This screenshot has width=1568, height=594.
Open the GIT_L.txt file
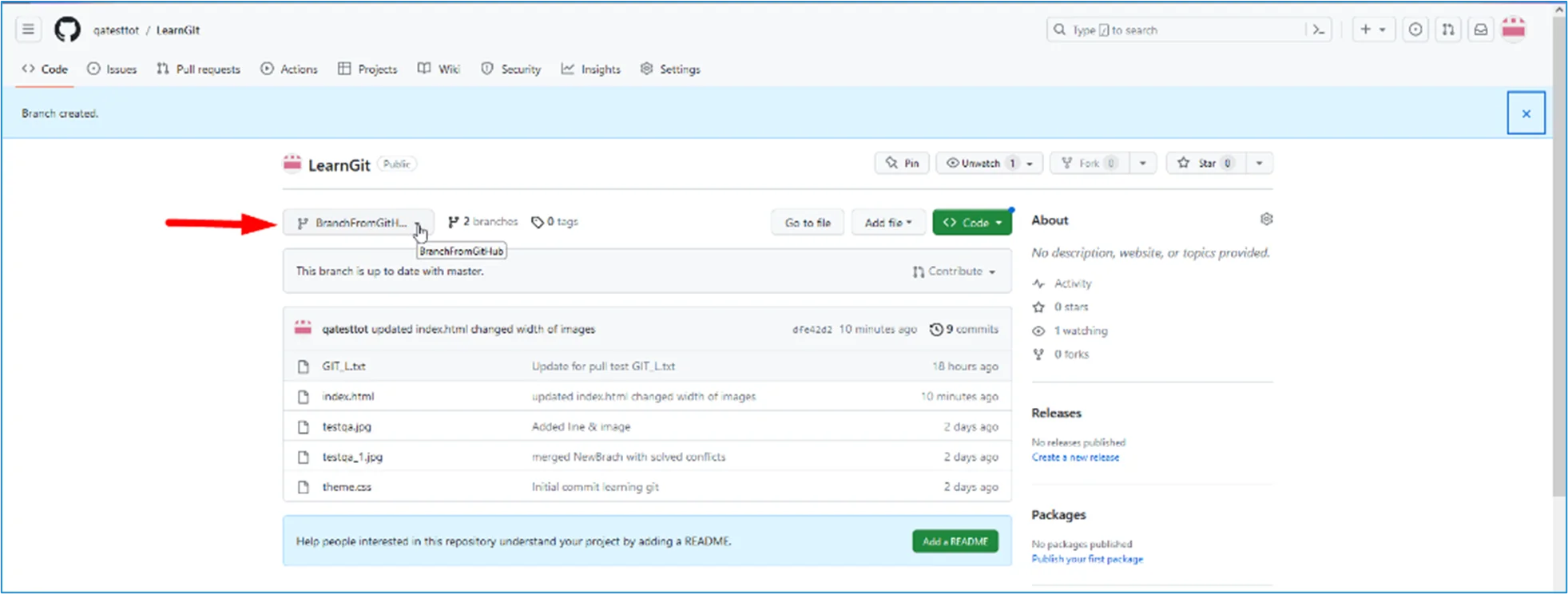coord(343,366)
